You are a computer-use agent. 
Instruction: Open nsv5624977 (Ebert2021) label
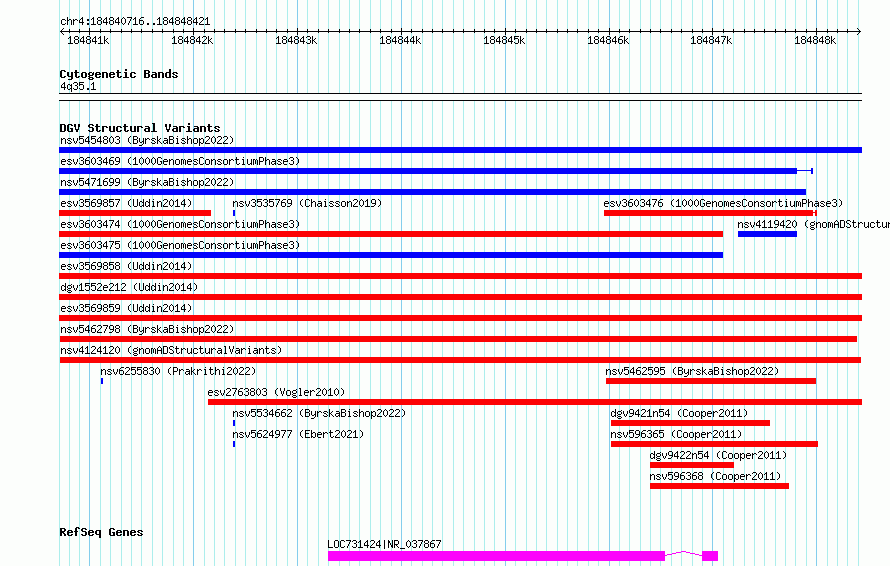(x=298, y=434)
